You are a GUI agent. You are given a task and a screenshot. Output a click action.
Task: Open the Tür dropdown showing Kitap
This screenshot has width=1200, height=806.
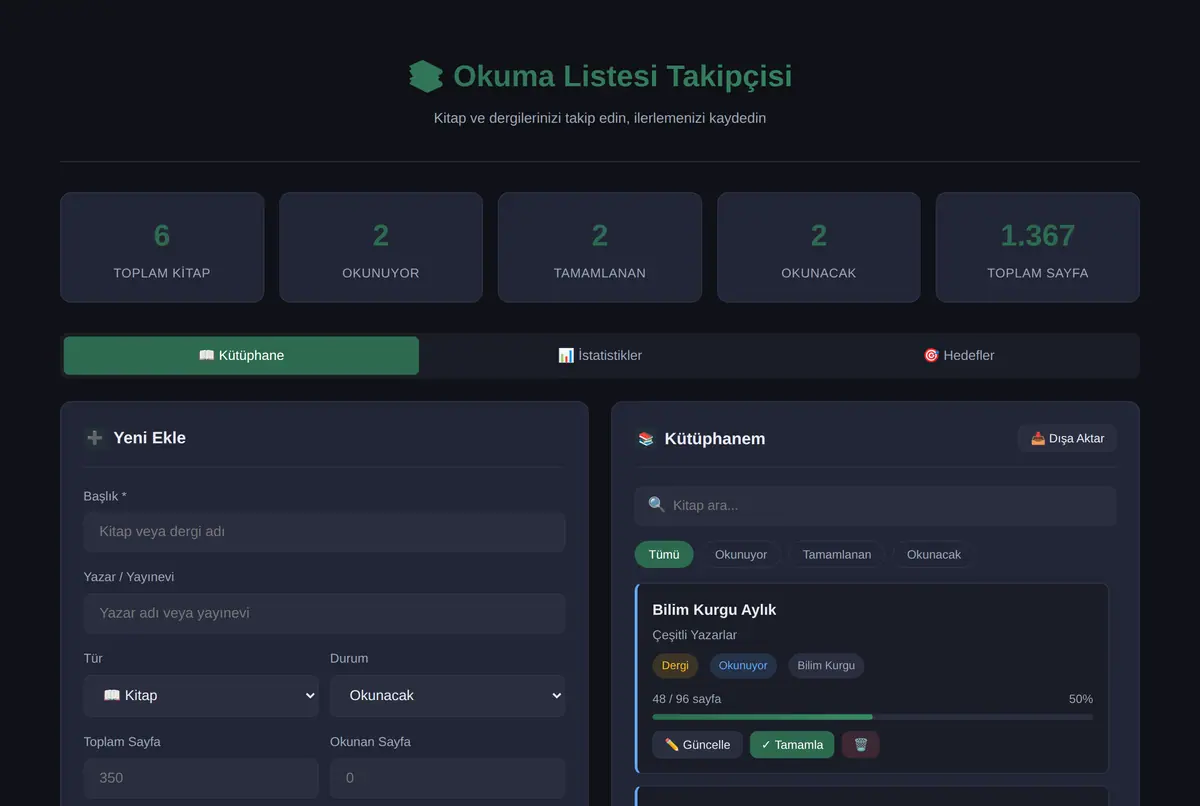[x=201, y=696]
